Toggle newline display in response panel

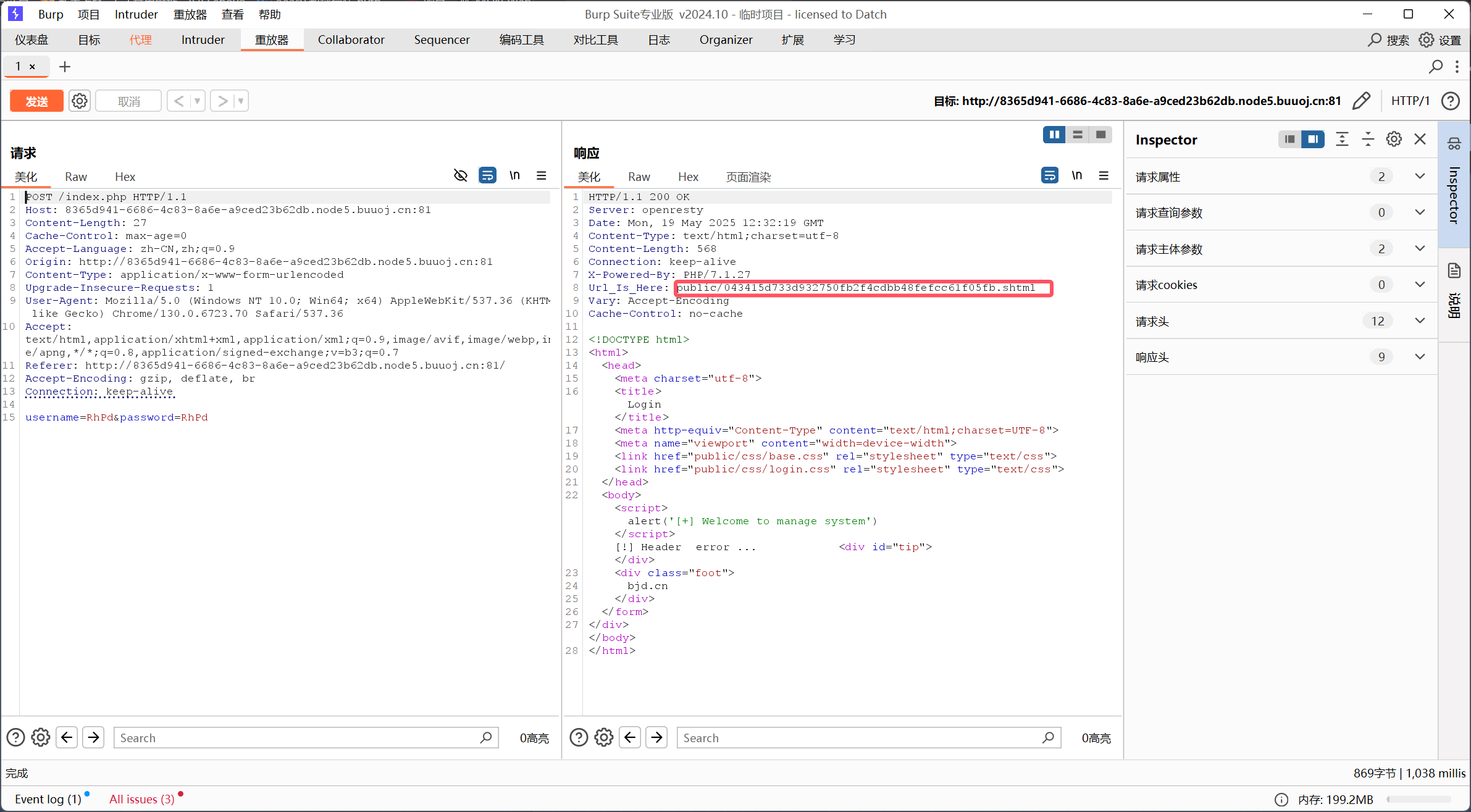(x=1077, y=176)
